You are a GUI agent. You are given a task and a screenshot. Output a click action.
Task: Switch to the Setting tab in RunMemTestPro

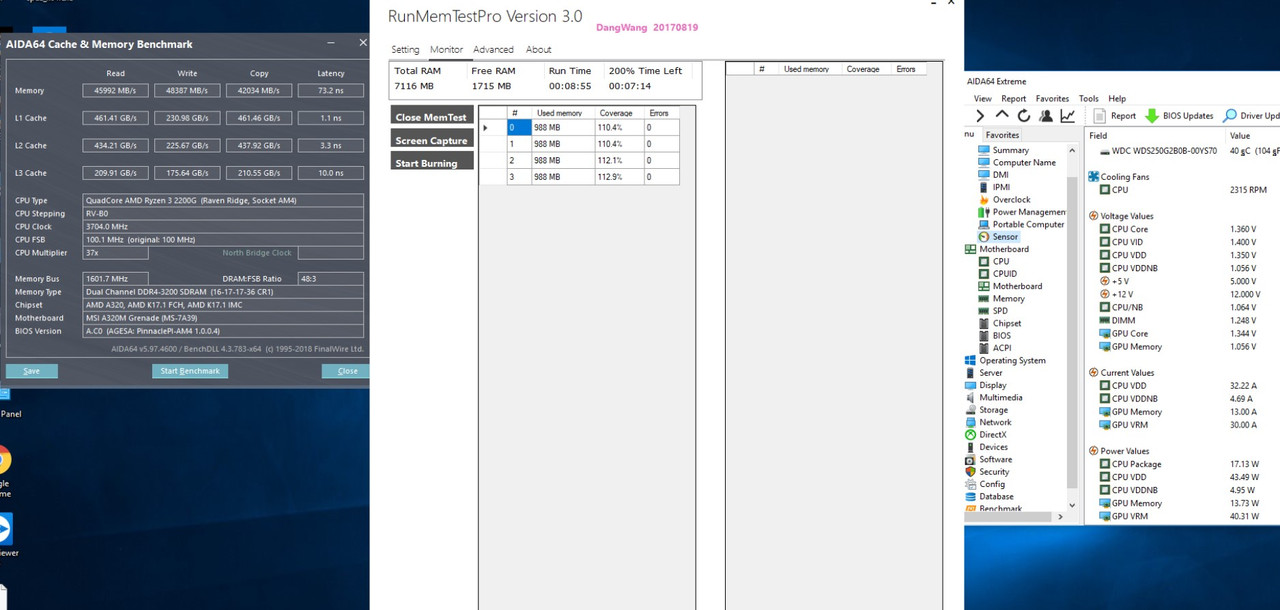point(405,50)
